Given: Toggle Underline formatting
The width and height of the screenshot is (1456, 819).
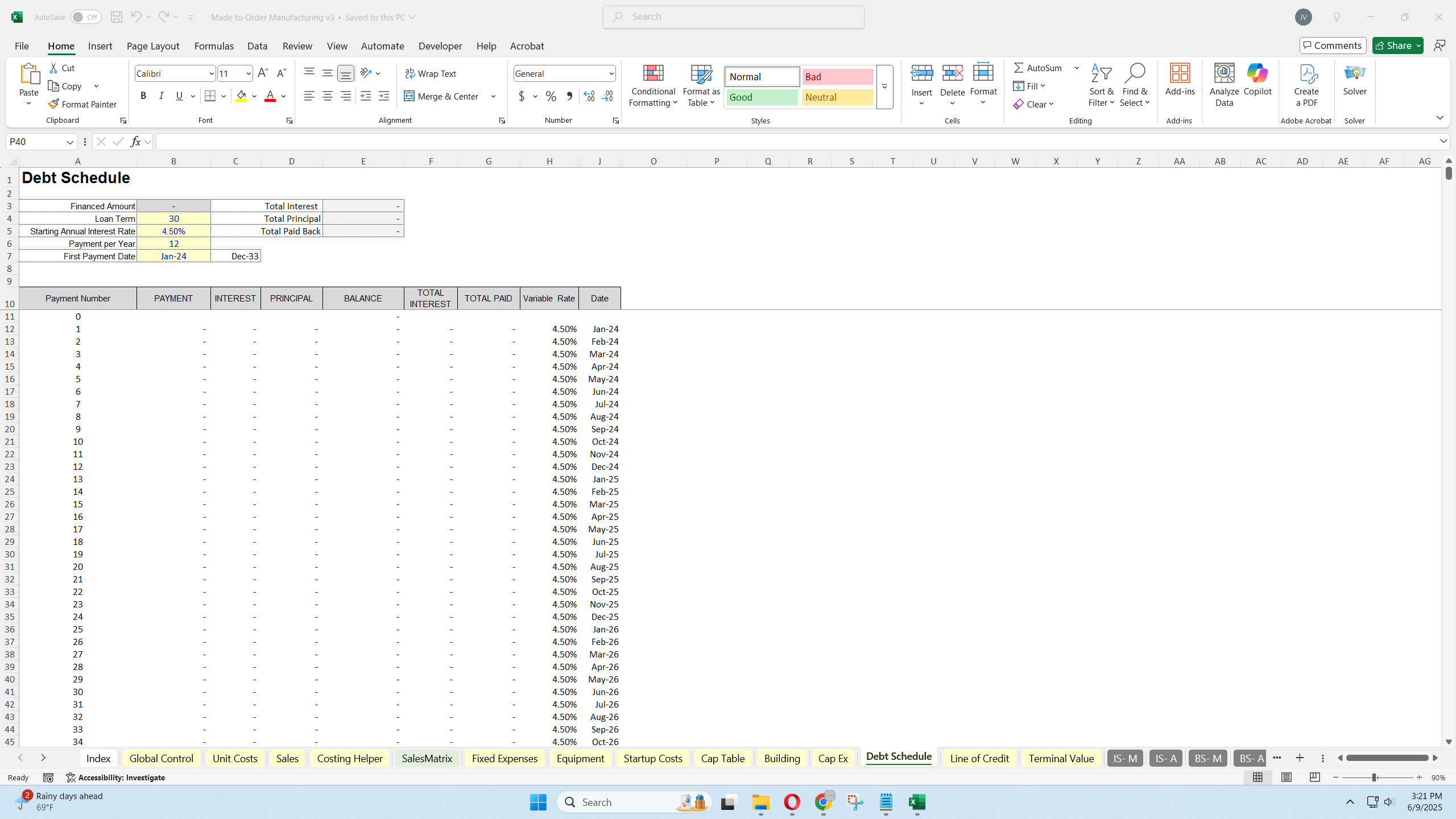Looking at the screenshot, I should pos(179,96).
